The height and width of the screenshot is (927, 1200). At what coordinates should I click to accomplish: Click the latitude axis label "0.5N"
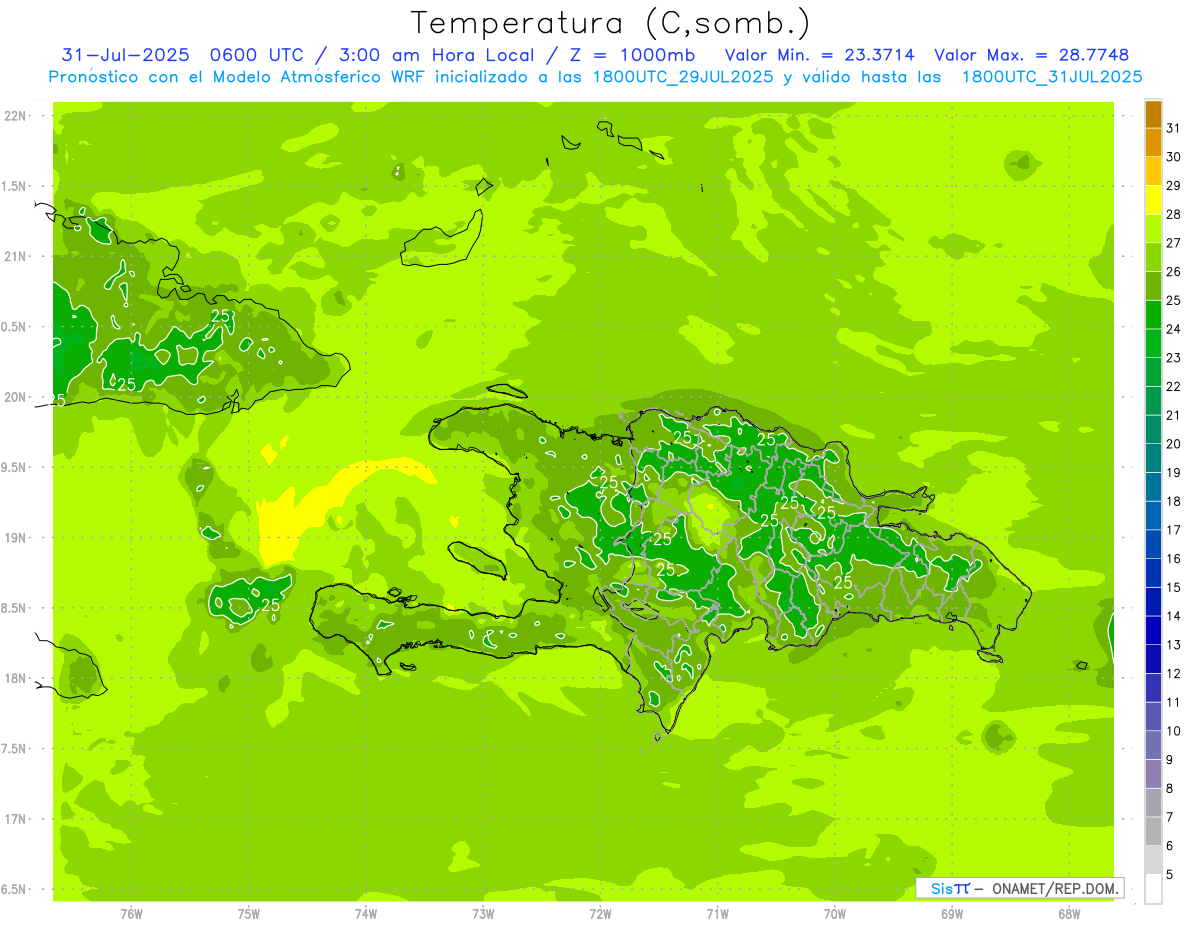click(x=15, y=327)
